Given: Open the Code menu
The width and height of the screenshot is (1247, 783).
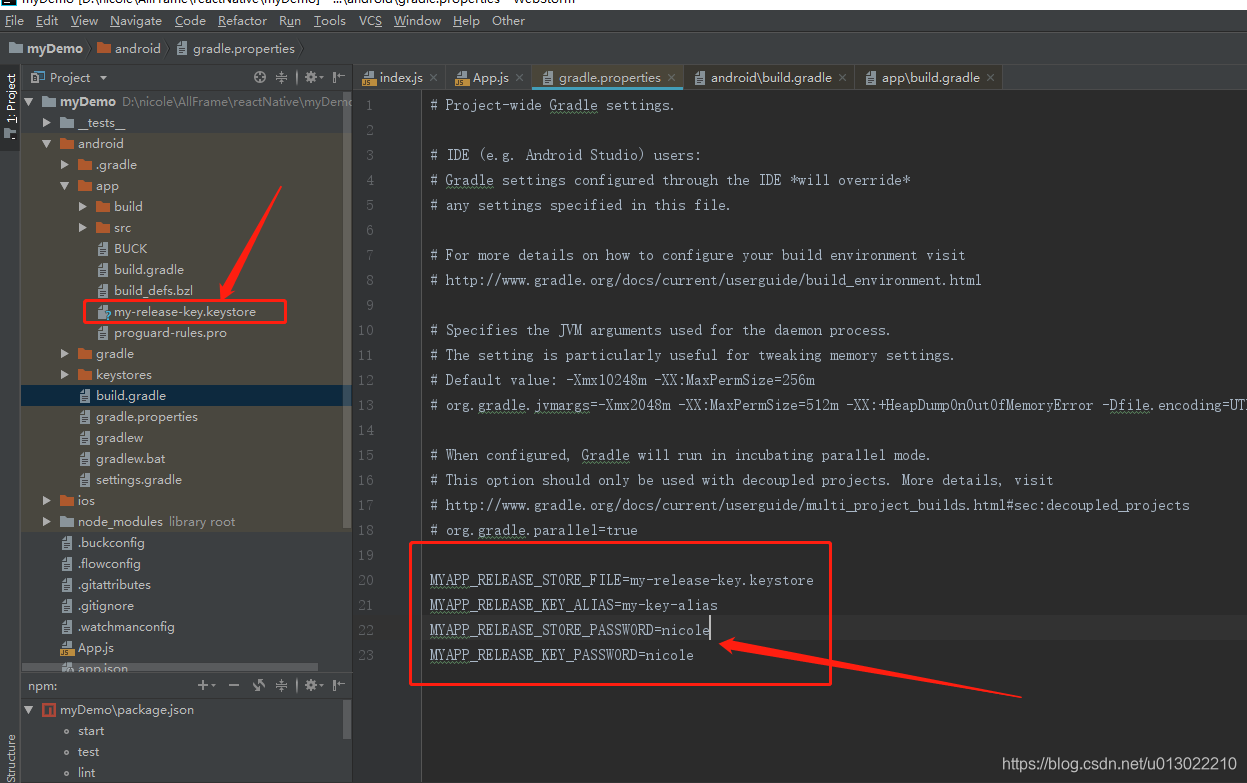Looking at the screenshot, I should click(x=190, y=20).
